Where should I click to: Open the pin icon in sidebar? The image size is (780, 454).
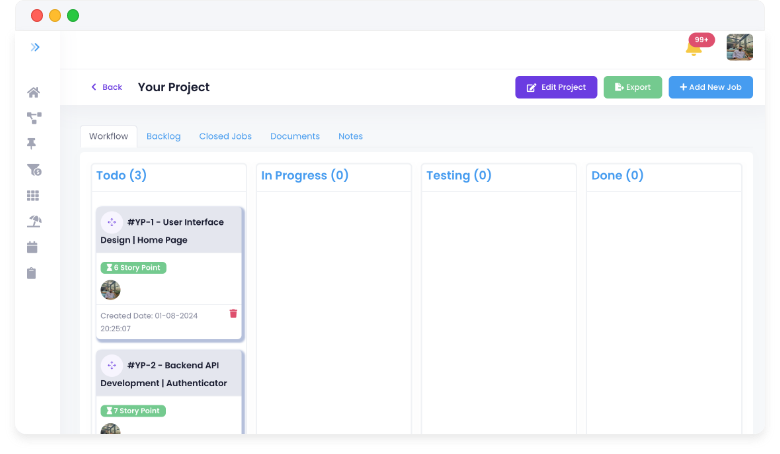(33, 144)
